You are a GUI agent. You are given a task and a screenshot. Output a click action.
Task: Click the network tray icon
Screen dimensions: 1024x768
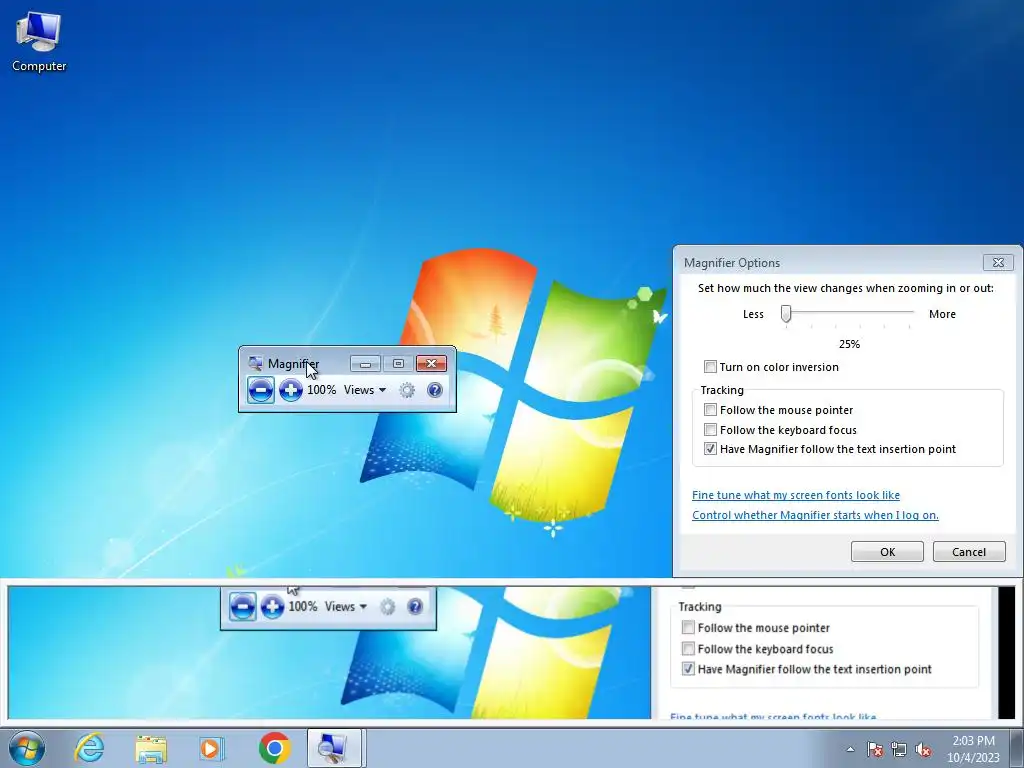pyautogui.click(x=899, y=749)
